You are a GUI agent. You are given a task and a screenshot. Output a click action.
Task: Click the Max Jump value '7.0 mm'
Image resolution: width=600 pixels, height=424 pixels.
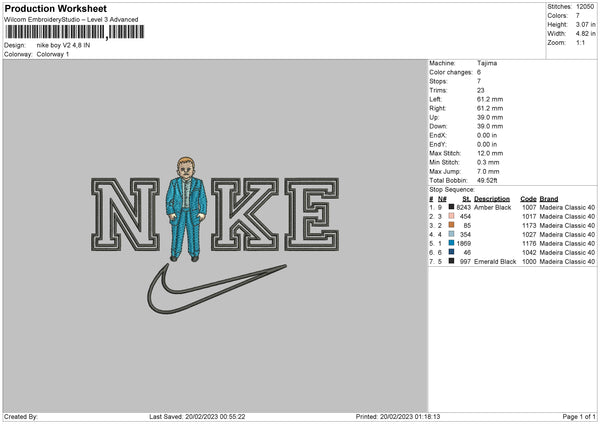click(x=488, y=171)
